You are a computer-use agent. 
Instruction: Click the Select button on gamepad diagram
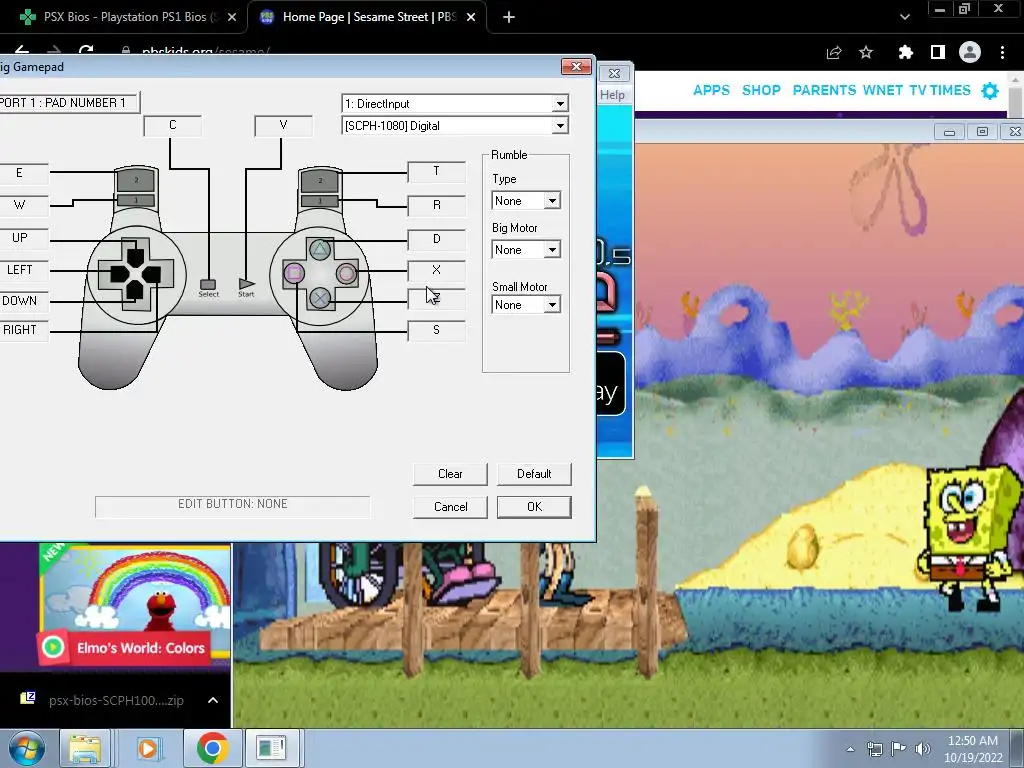tap(208, 285)
